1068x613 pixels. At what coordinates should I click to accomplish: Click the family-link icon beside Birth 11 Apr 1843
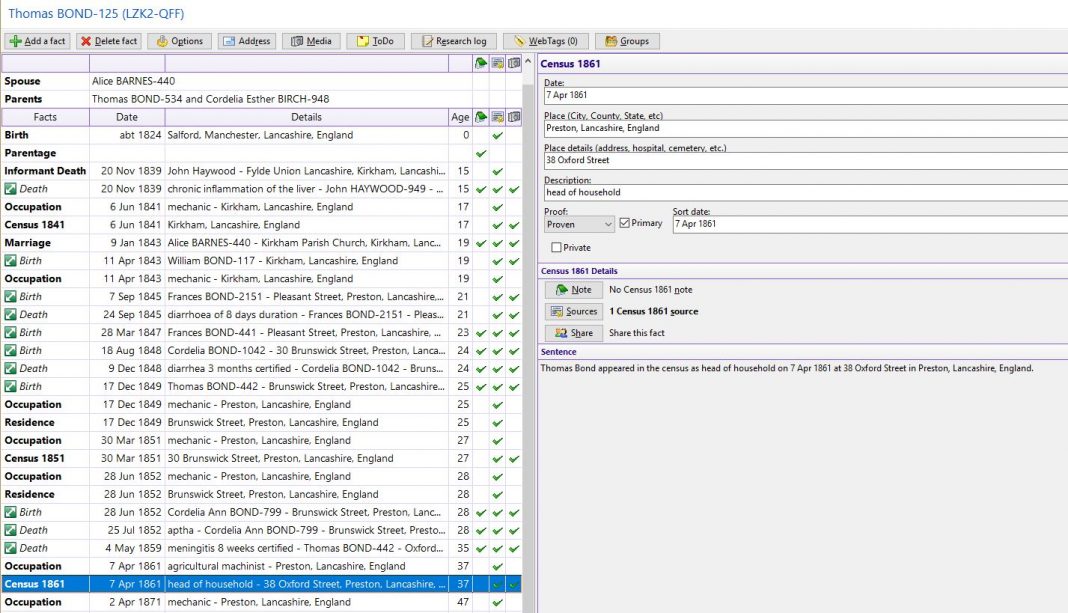(x=10, y=260)
